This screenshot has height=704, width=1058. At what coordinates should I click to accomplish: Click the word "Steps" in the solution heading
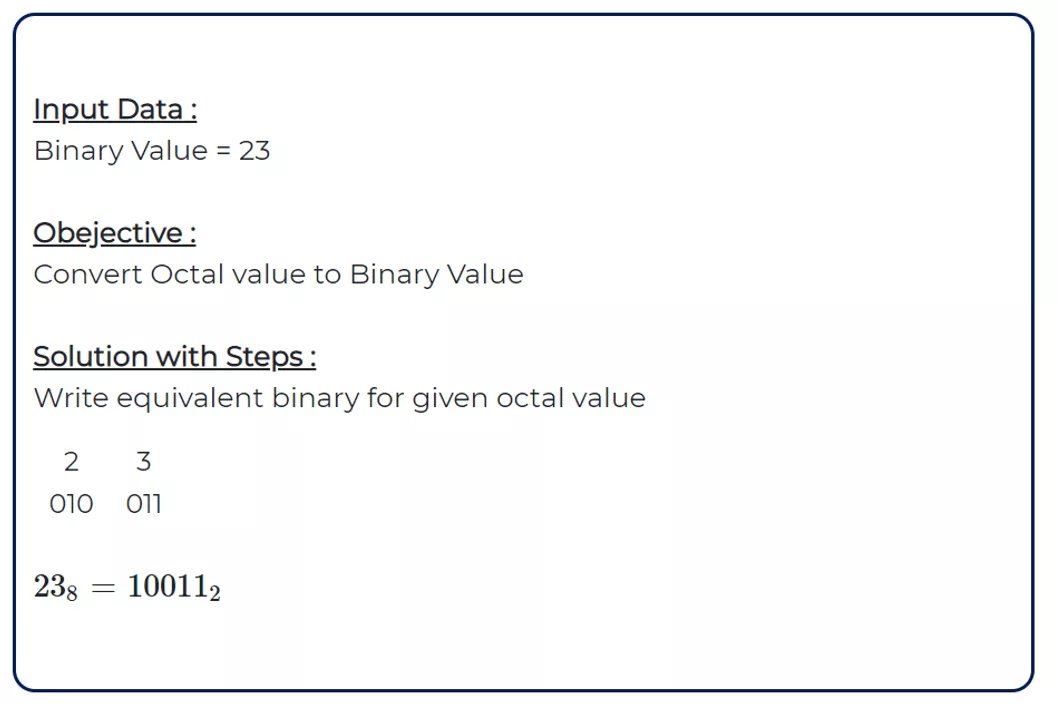pos(264,357)
